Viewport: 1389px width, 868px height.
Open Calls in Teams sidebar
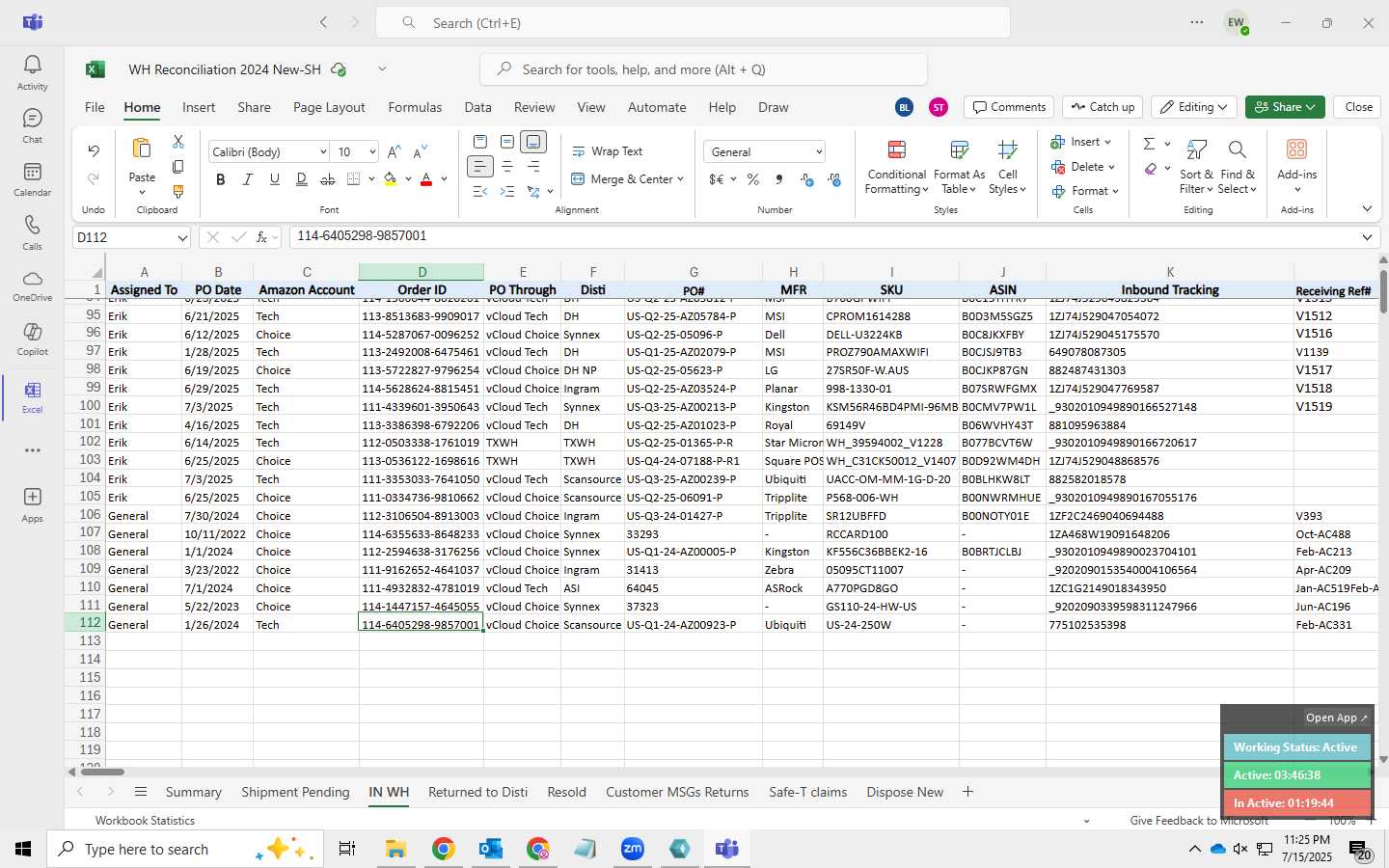pos(32,232)
